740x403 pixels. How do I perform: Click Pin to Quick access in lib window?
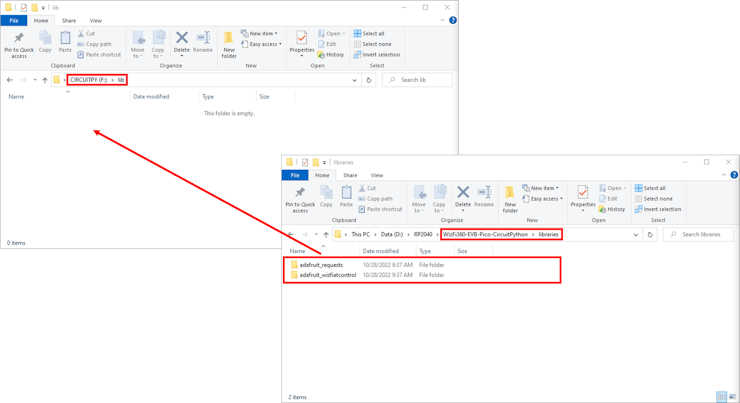click(x=19, y=45)
